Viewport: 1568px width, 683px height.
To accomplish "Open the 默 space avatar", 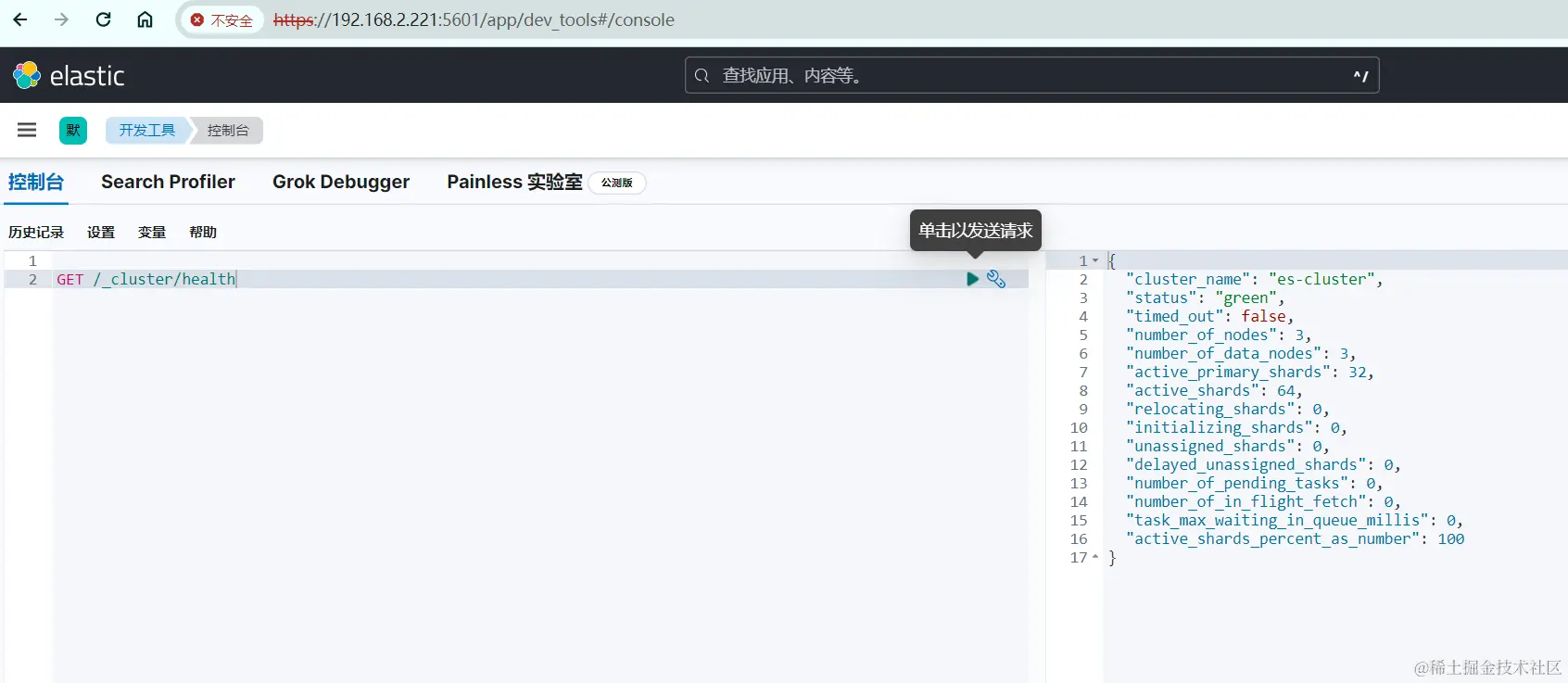I will pos(73,130).
